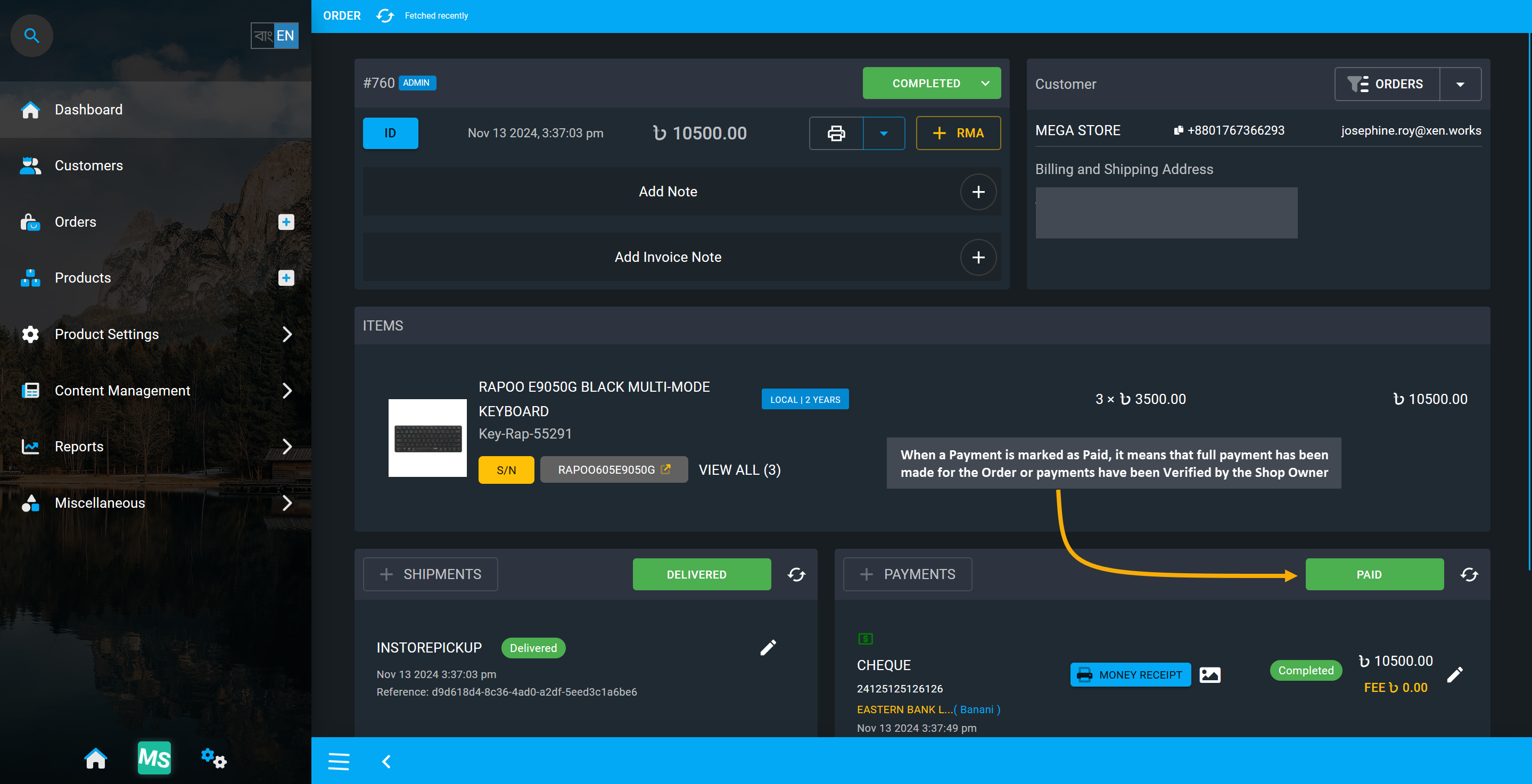Screen dimensions: 1532x784
Task: Click the print icon for order #760
Action: 837,131
